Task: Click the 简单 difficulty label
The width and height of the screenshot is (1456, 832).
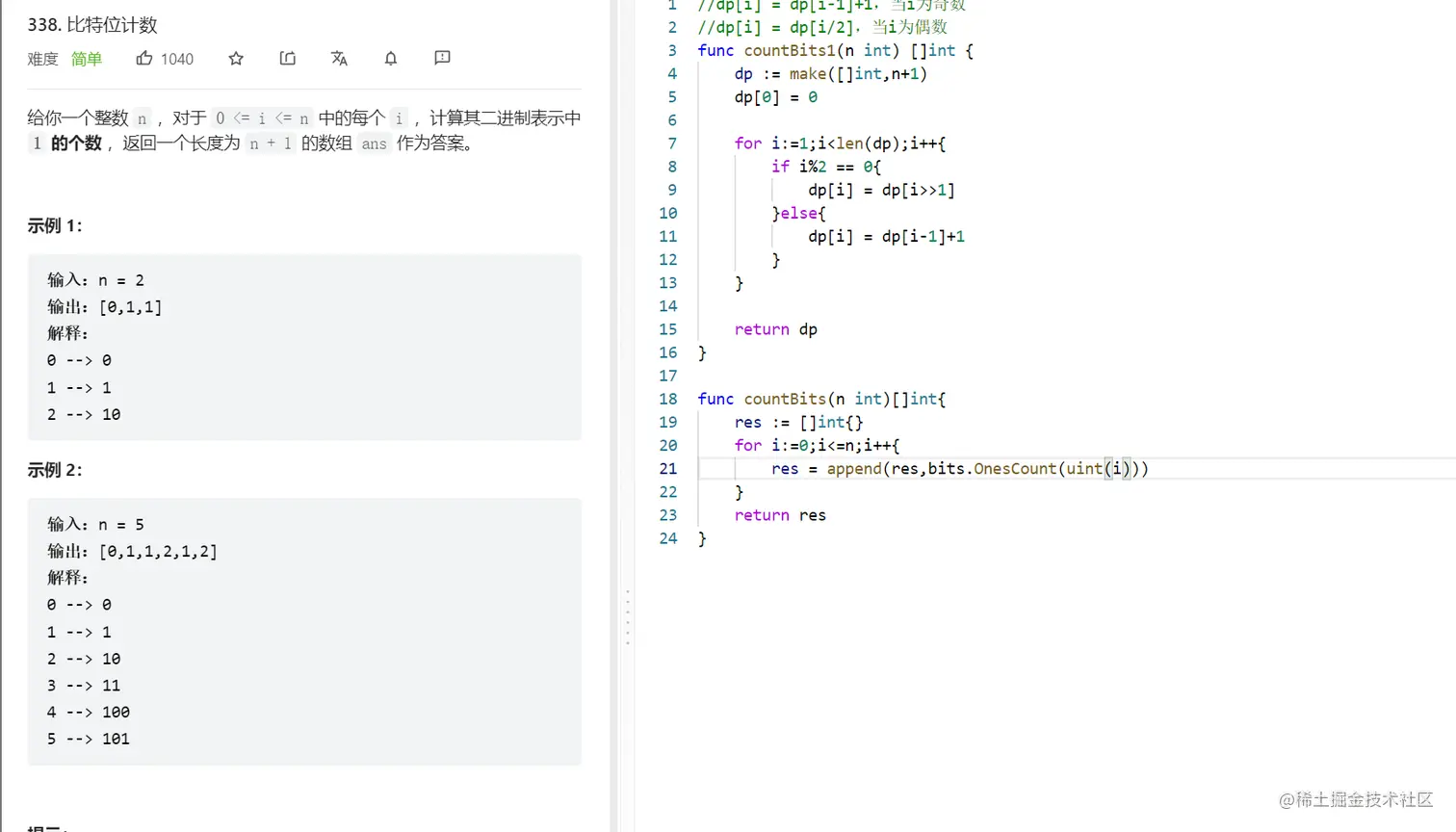Action: 87,59
